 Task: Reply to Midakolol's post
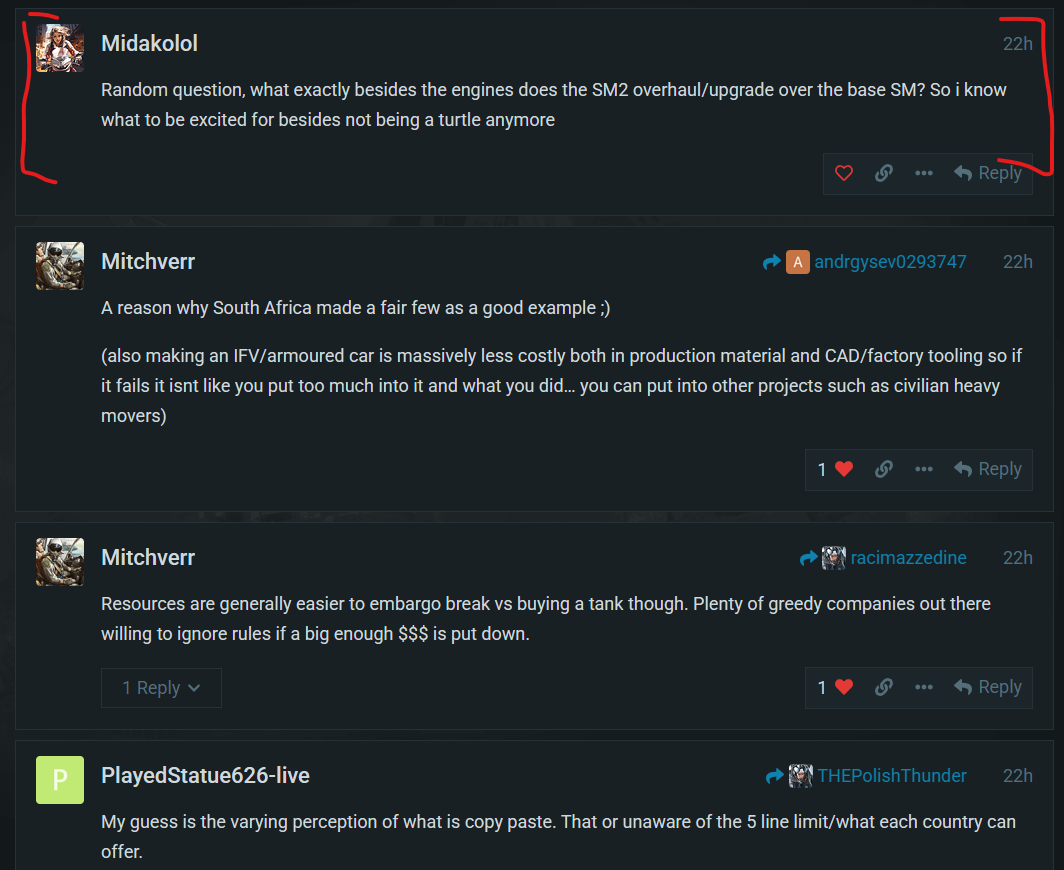point(987,173)
